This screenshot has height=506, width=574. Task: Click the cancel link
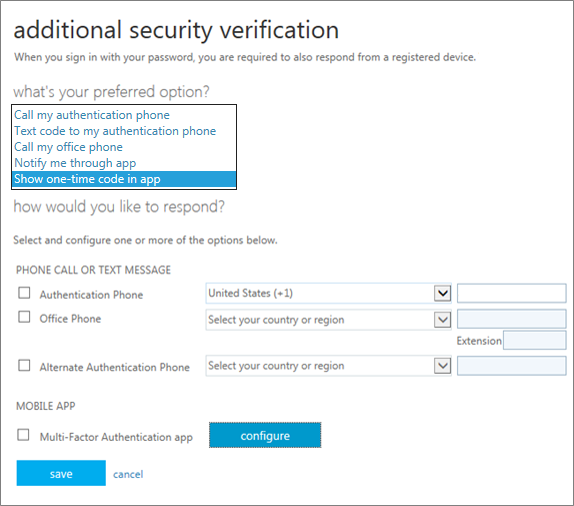128,475
